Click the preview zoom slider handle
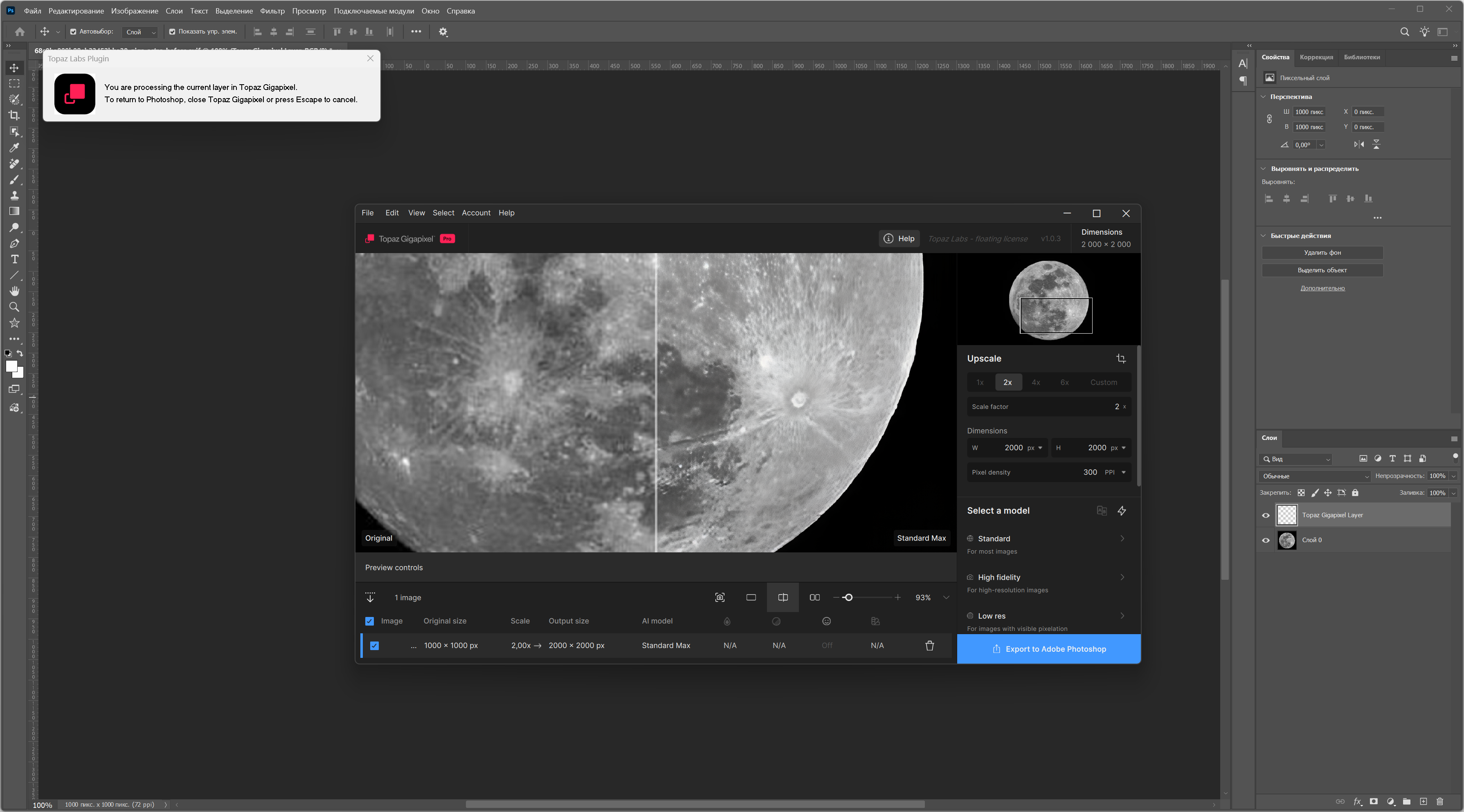1464x812 pixels. pos(848,597)
